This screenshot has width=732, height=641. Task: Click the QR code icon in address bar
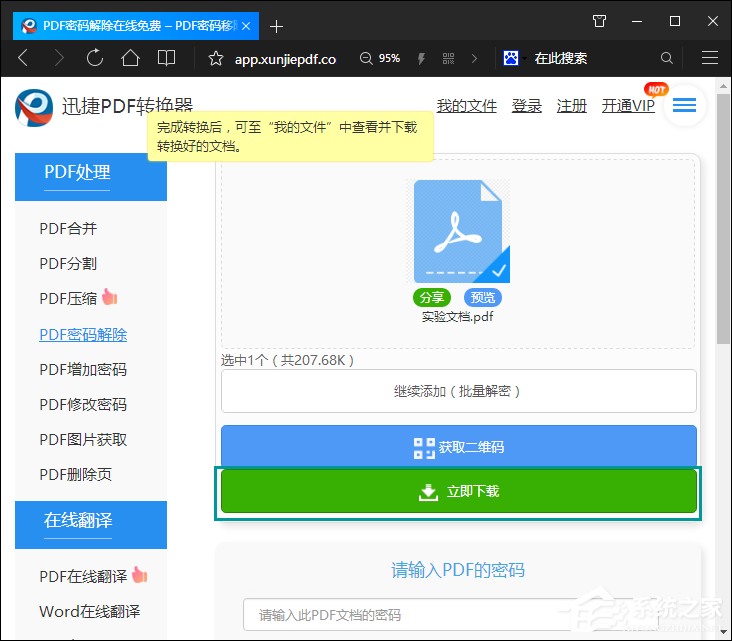448,59
